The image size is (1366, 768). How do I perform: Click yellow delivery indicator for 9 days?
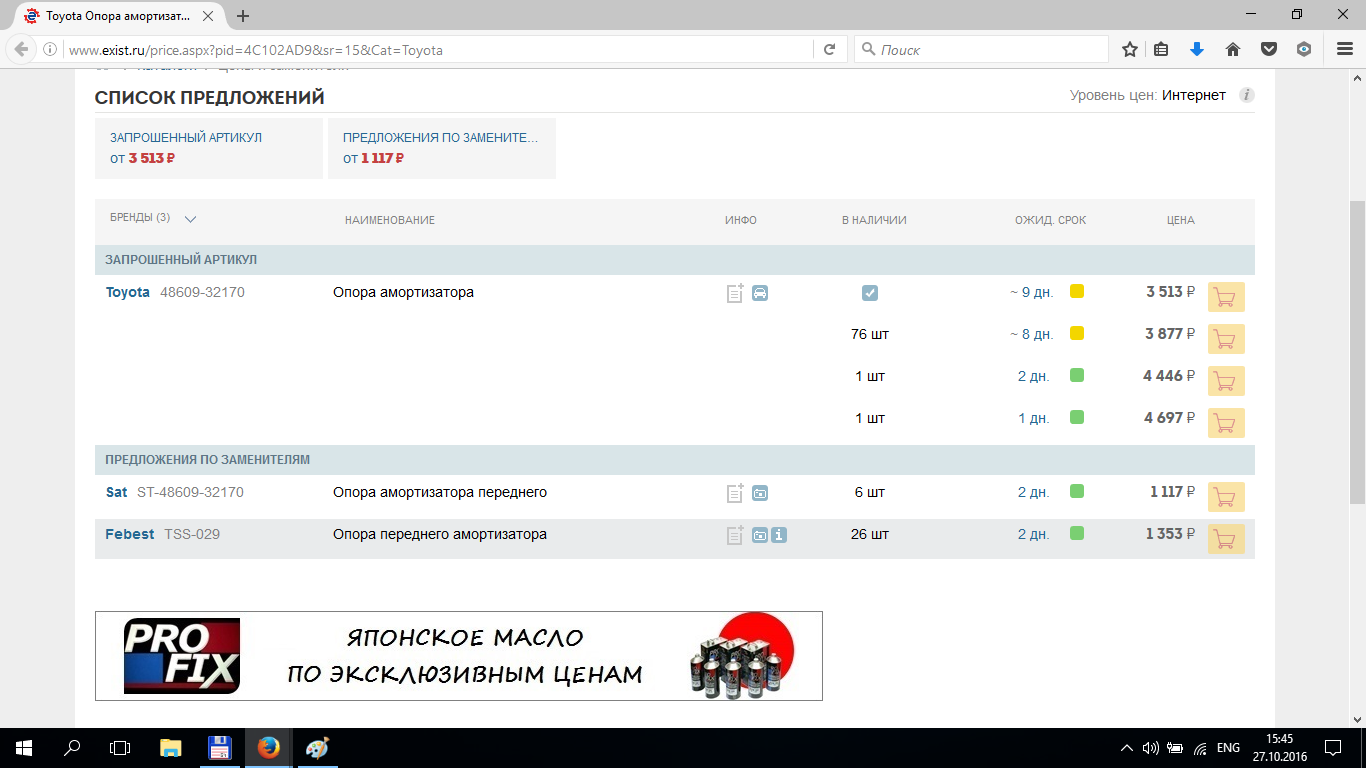pyautogui.click(x=1077, y=292)
